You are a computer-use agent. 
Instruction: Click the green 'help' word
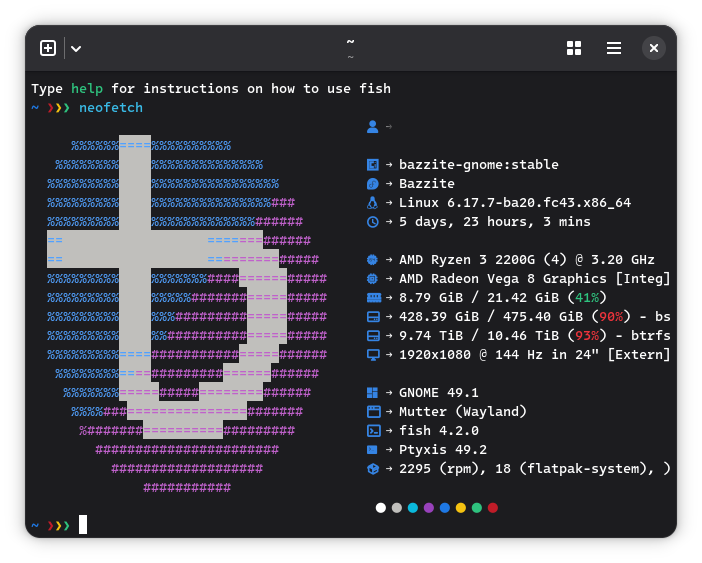tap(87, 89)
